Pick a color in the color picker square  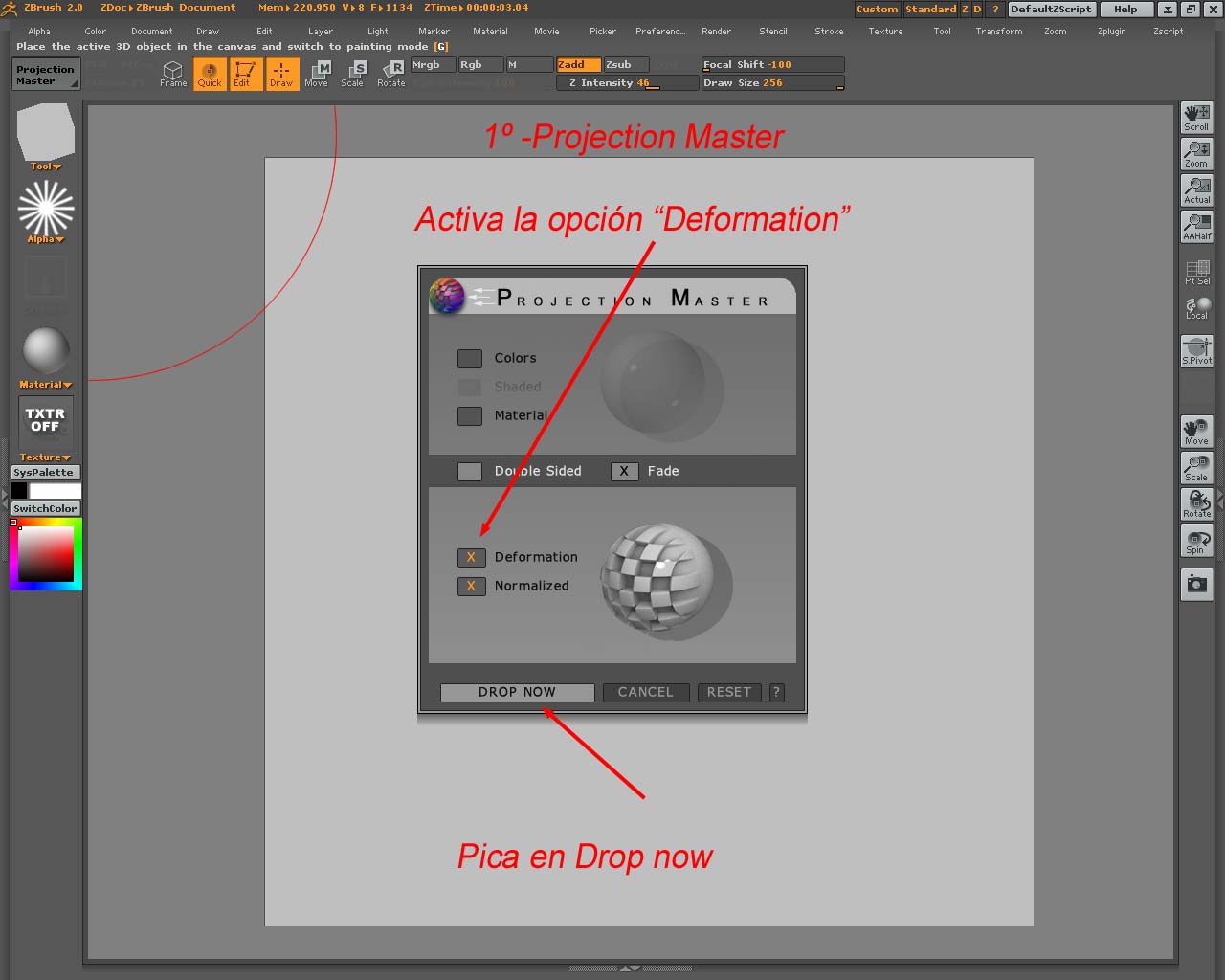pyautogui.click(x=46, y=553)
